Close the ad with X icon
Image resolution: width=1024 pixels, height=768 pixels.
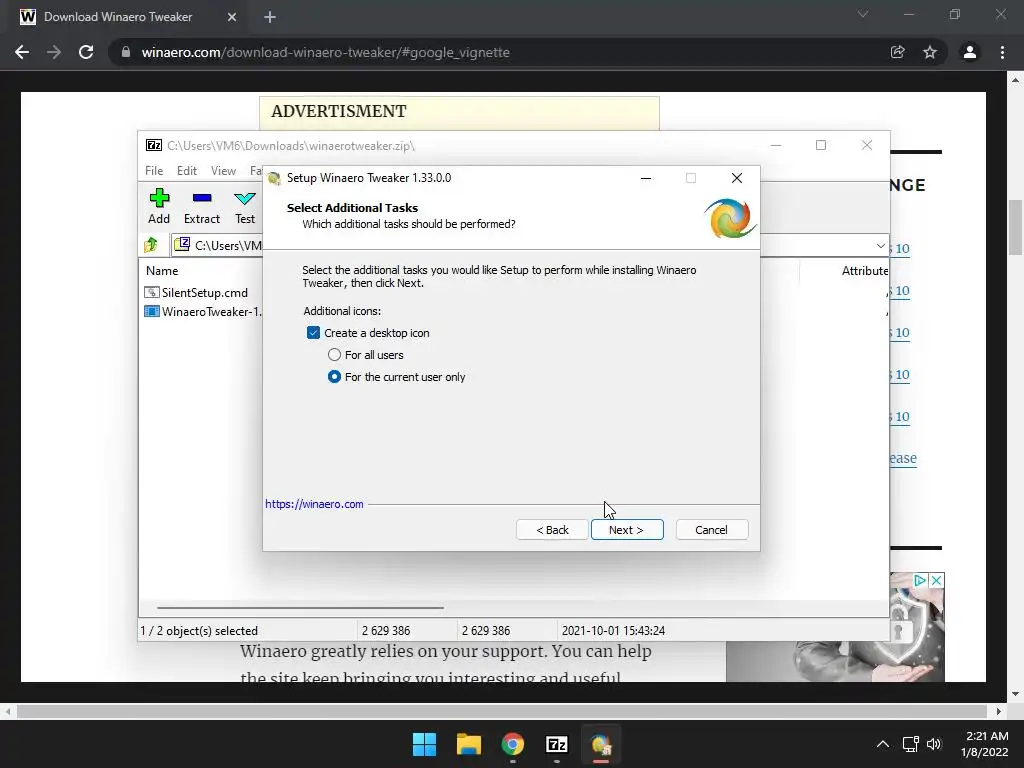[936, 580]
